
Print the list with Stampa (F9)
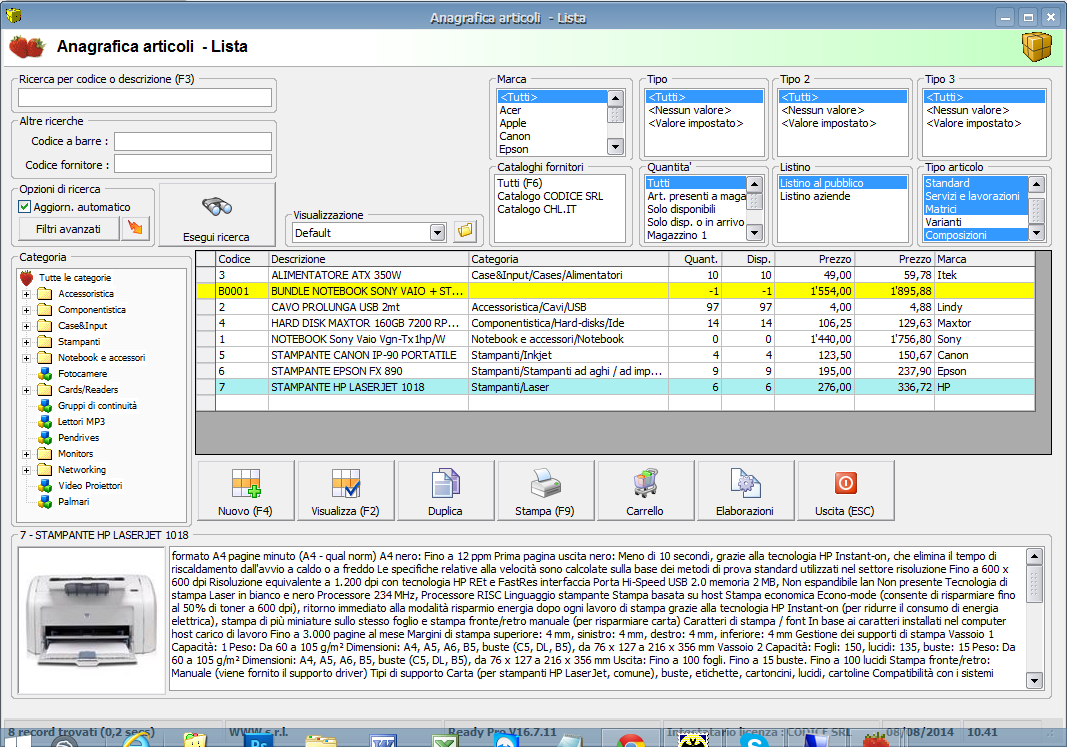[545, 491]
